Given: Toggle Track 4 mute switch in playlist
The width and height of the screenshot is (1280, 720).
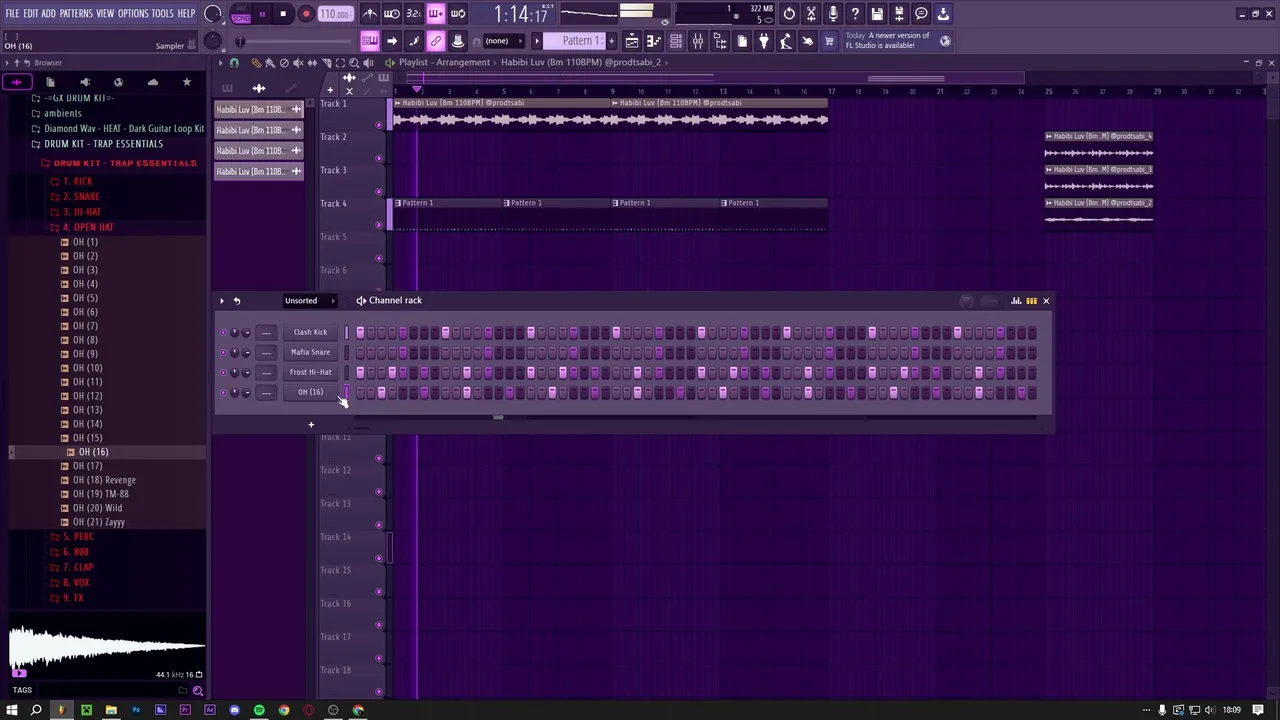Looking at the screenshot, I should (x=379, y=225).
